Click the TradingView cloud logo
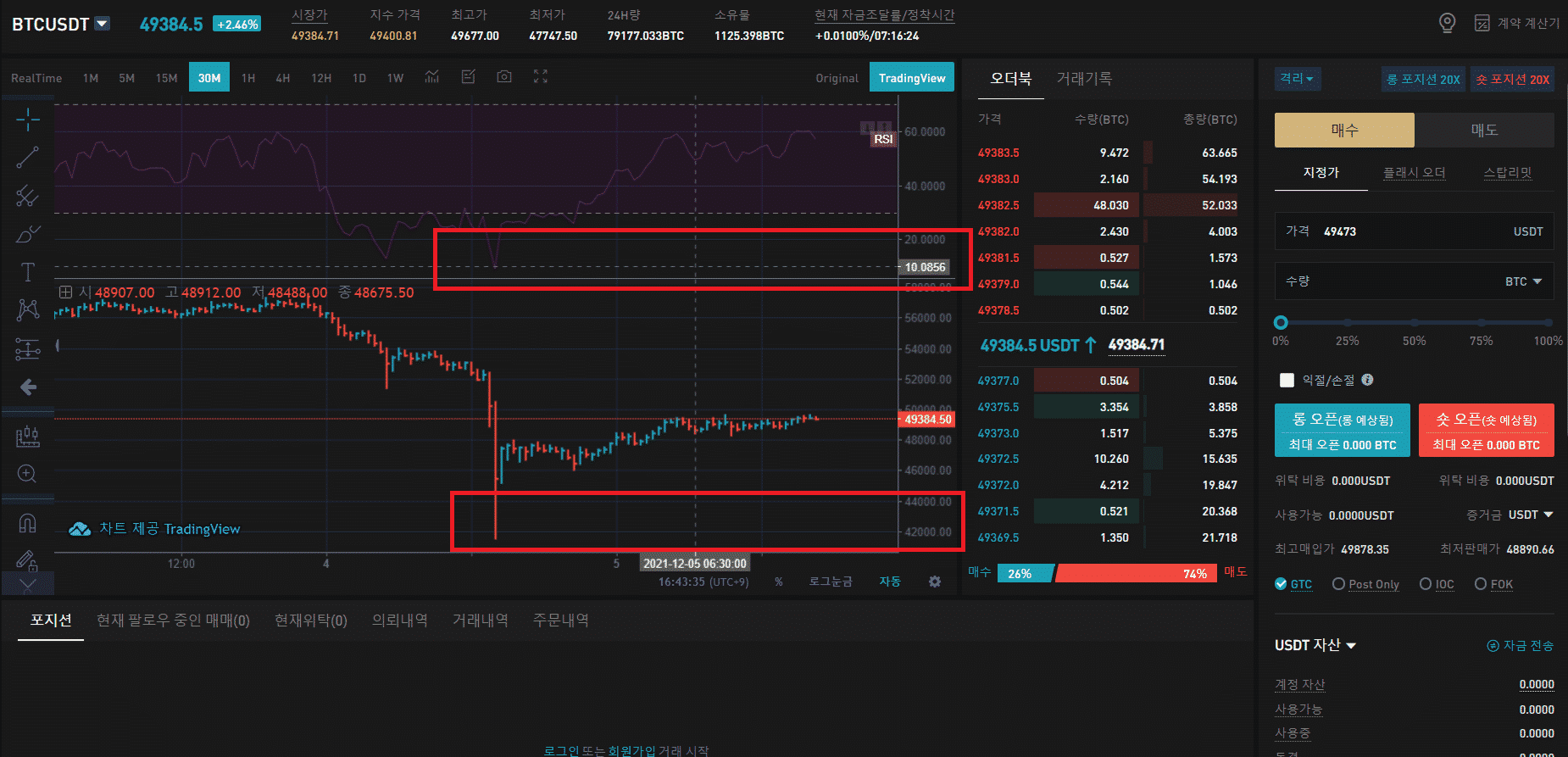This screenshot has height=757, width=1568. (80, 529)
